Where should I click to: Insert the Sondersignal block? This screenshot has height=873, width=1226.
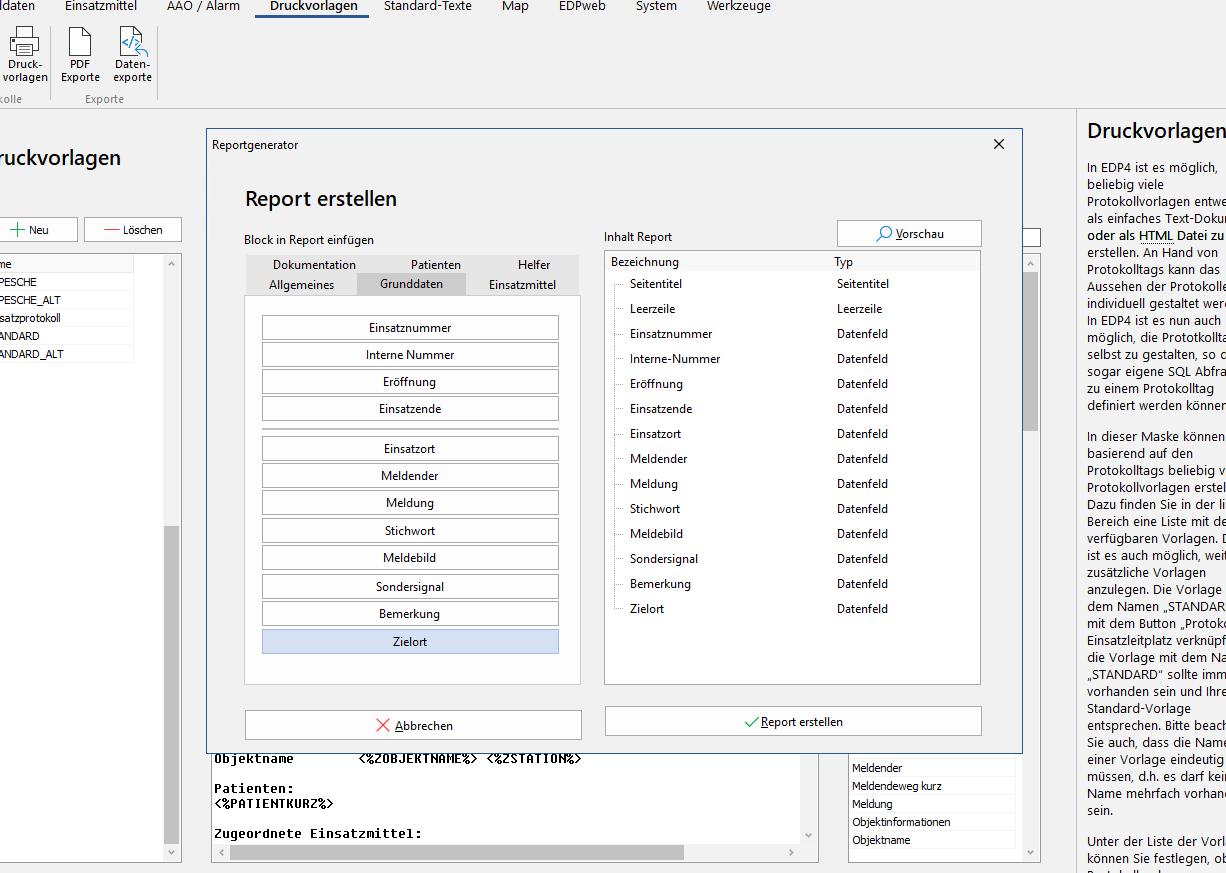[x=410, y=587]
